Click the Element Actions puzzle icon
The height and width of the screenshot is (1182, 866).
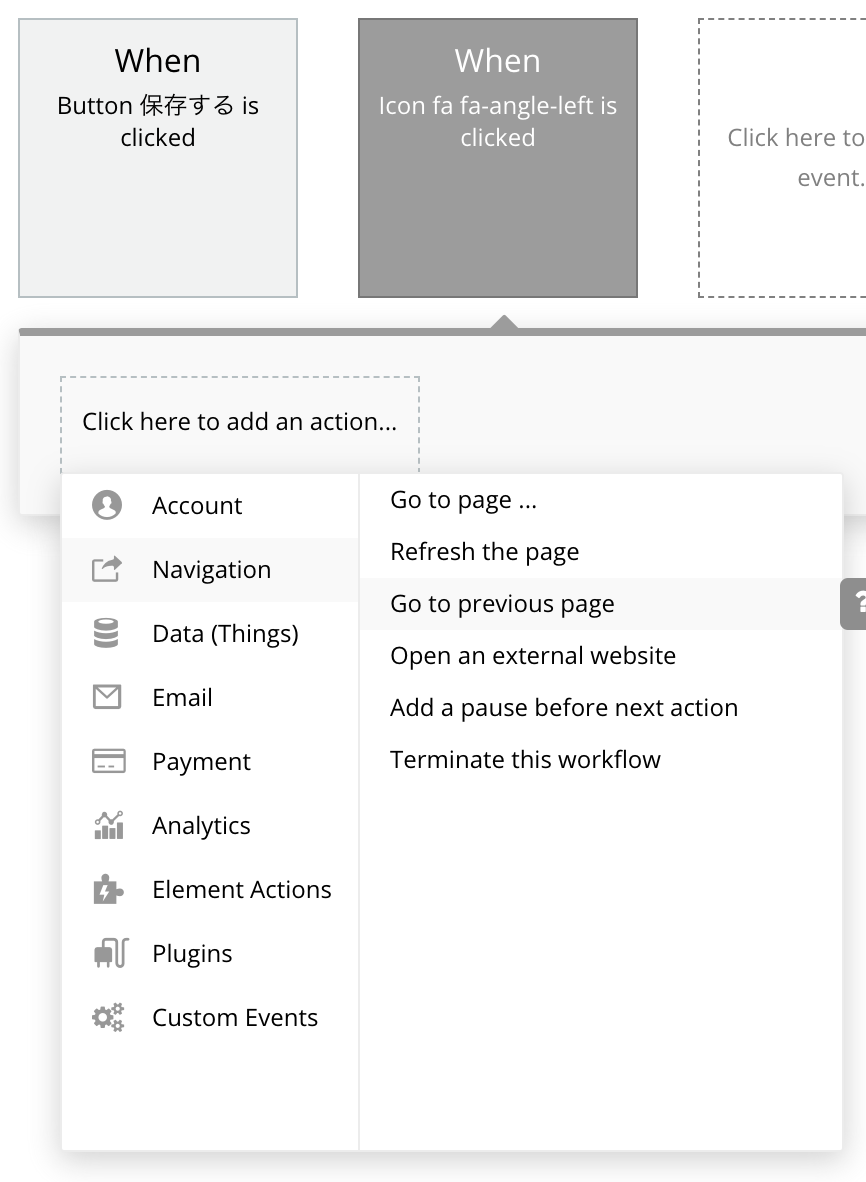[x=107, y=889]
